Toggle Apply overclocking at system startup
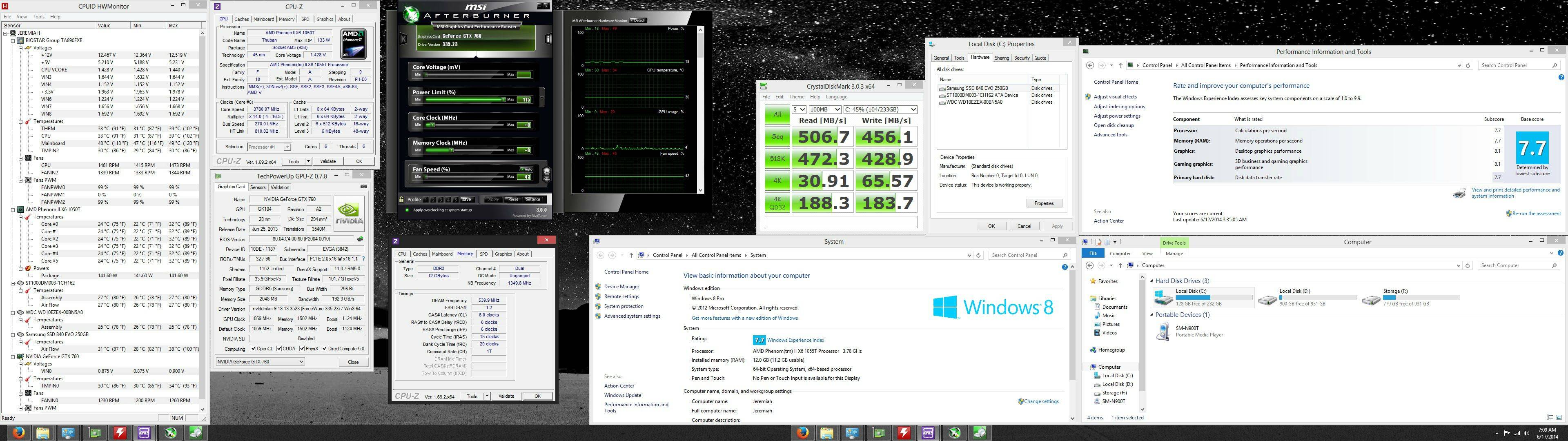Viewport: 1568px width, 441px height. click(x=407, y=210)
